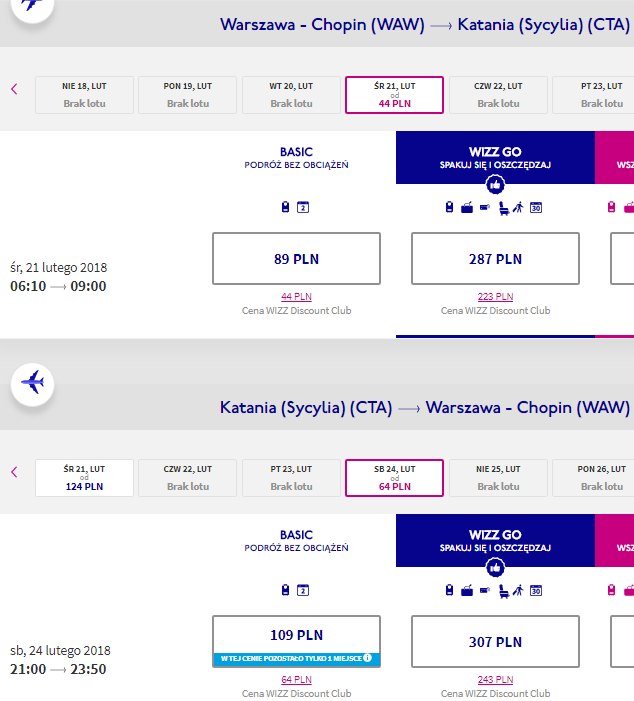Click the thumbs-up badge on outbound WIZZ GO
The width and height of the screenshot is (634, 701).
coord(495,184)
